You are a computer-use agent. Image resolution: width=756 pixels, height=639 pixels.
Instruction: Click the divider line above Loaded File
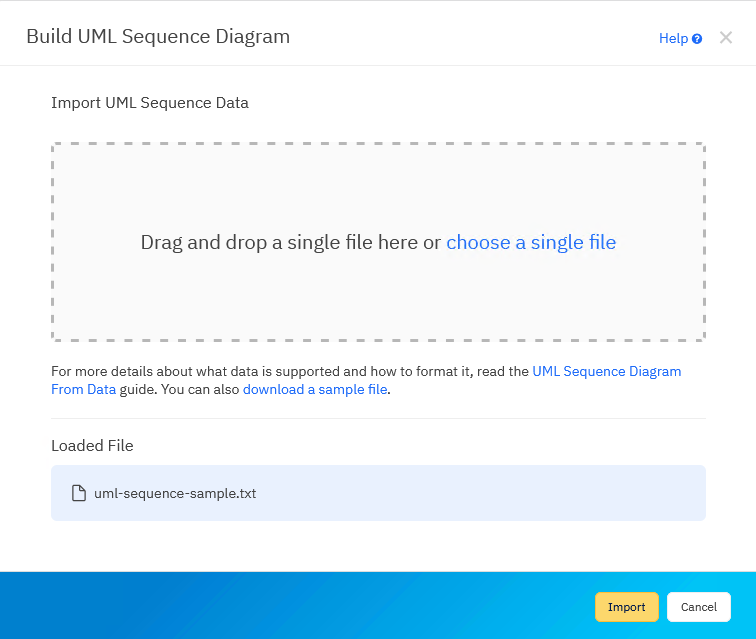click(378, 418)
